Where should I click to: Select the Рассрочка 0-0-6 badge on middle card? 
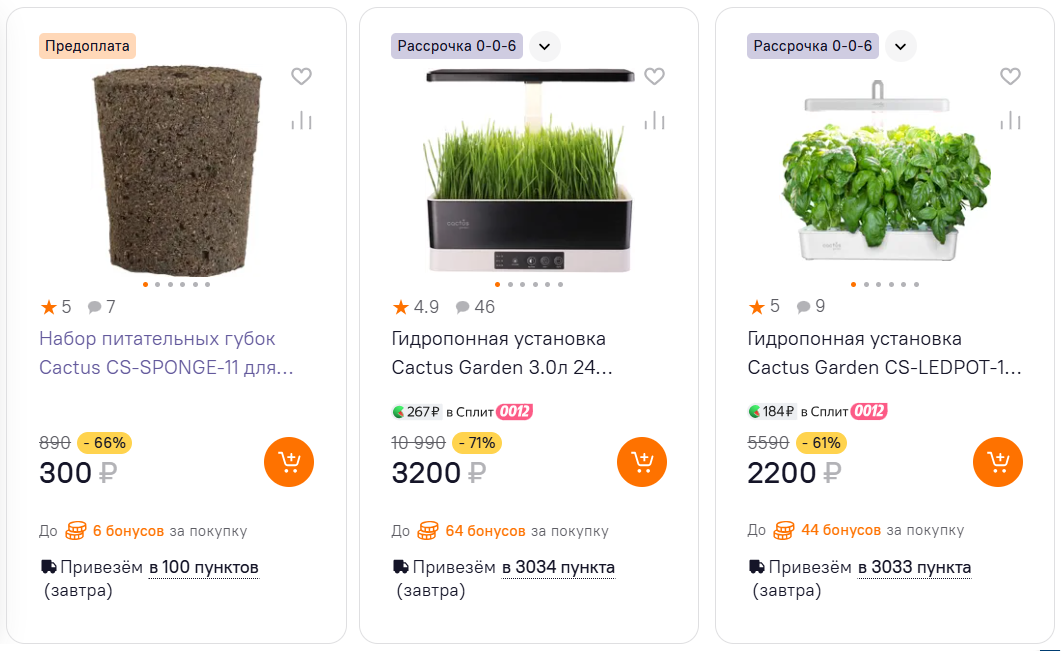pos(456,46)
